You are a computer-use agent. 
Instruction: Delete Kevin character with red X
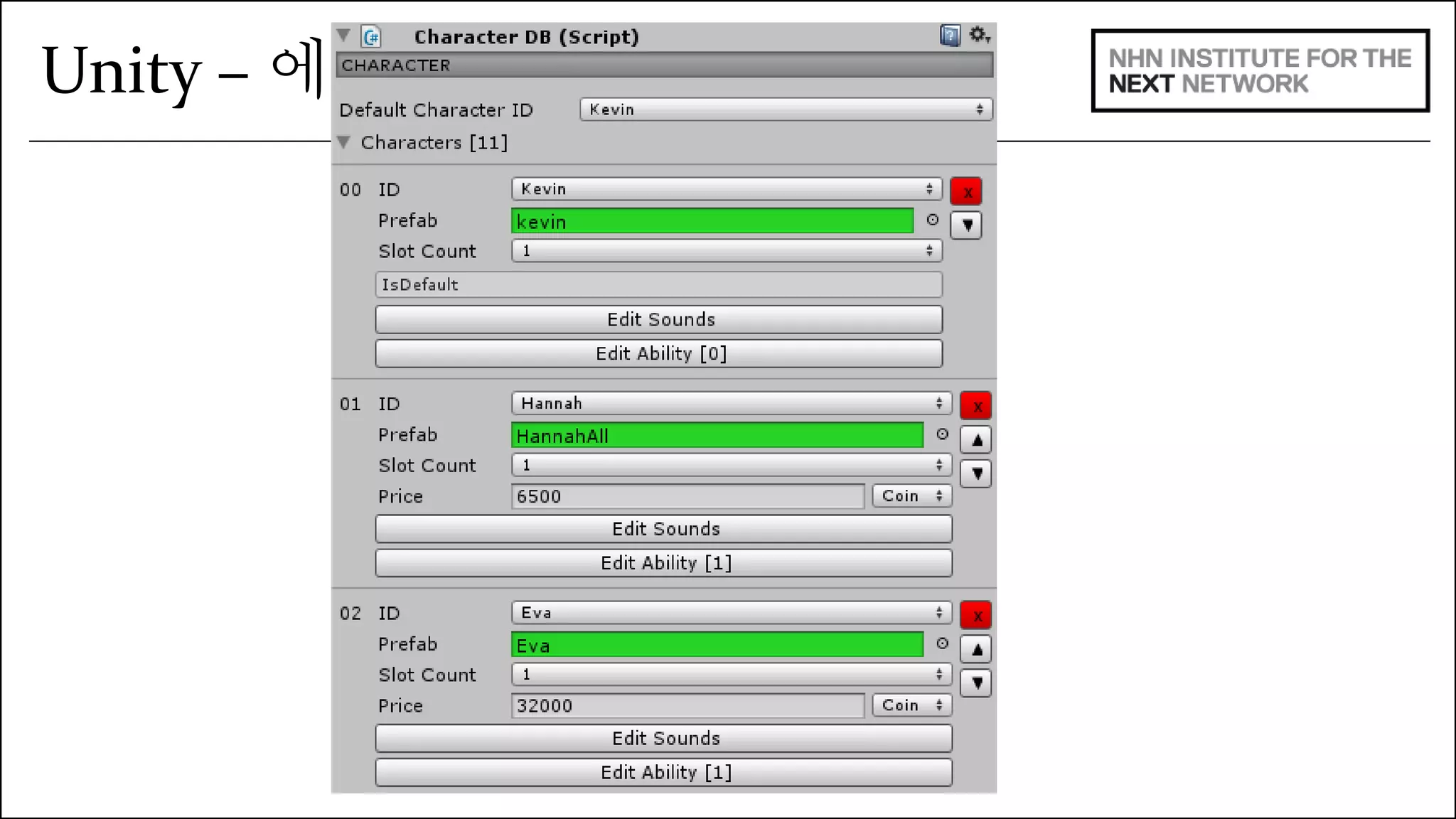coord(966,191)
